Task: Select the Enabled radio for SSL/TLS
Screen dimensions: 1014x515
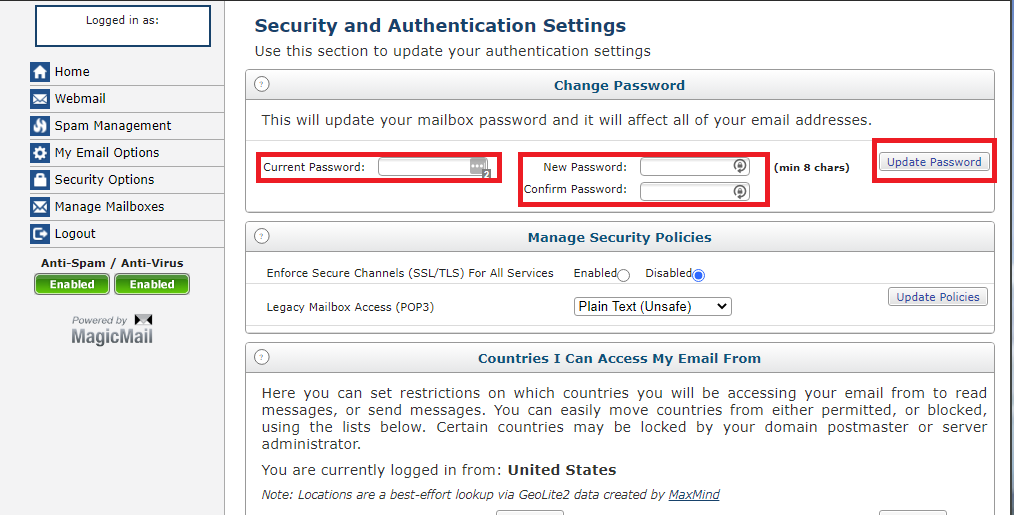Action: pos(623,276)
